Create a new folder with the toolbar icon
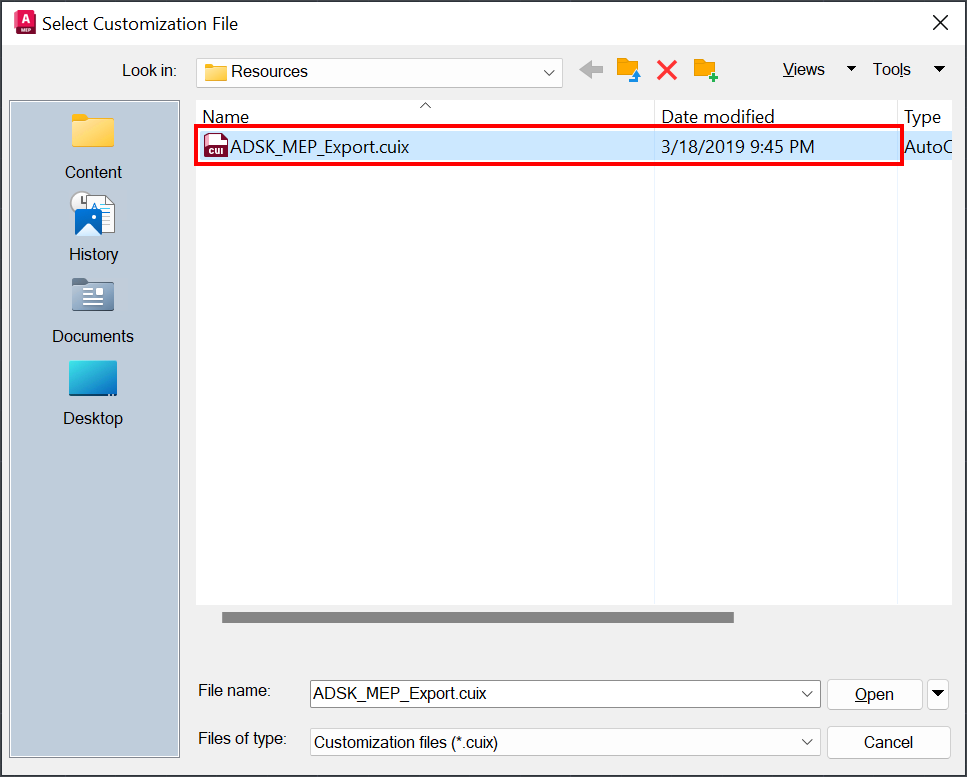Screen dimensions: 967x777 pos(706,69)
